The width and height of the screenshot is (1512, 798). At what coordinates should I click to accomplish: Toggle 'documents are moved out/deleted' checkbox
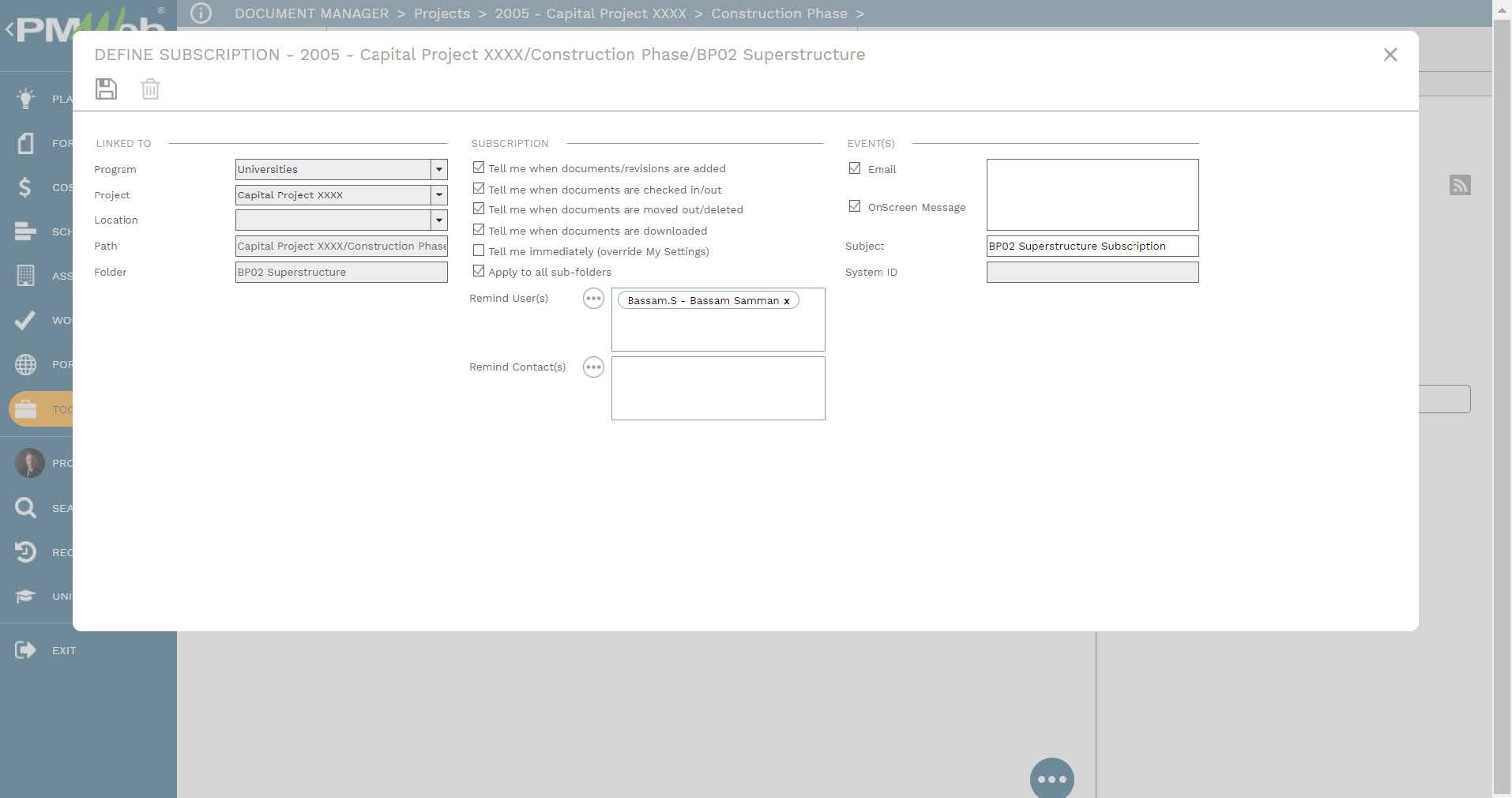click(479, 209)
